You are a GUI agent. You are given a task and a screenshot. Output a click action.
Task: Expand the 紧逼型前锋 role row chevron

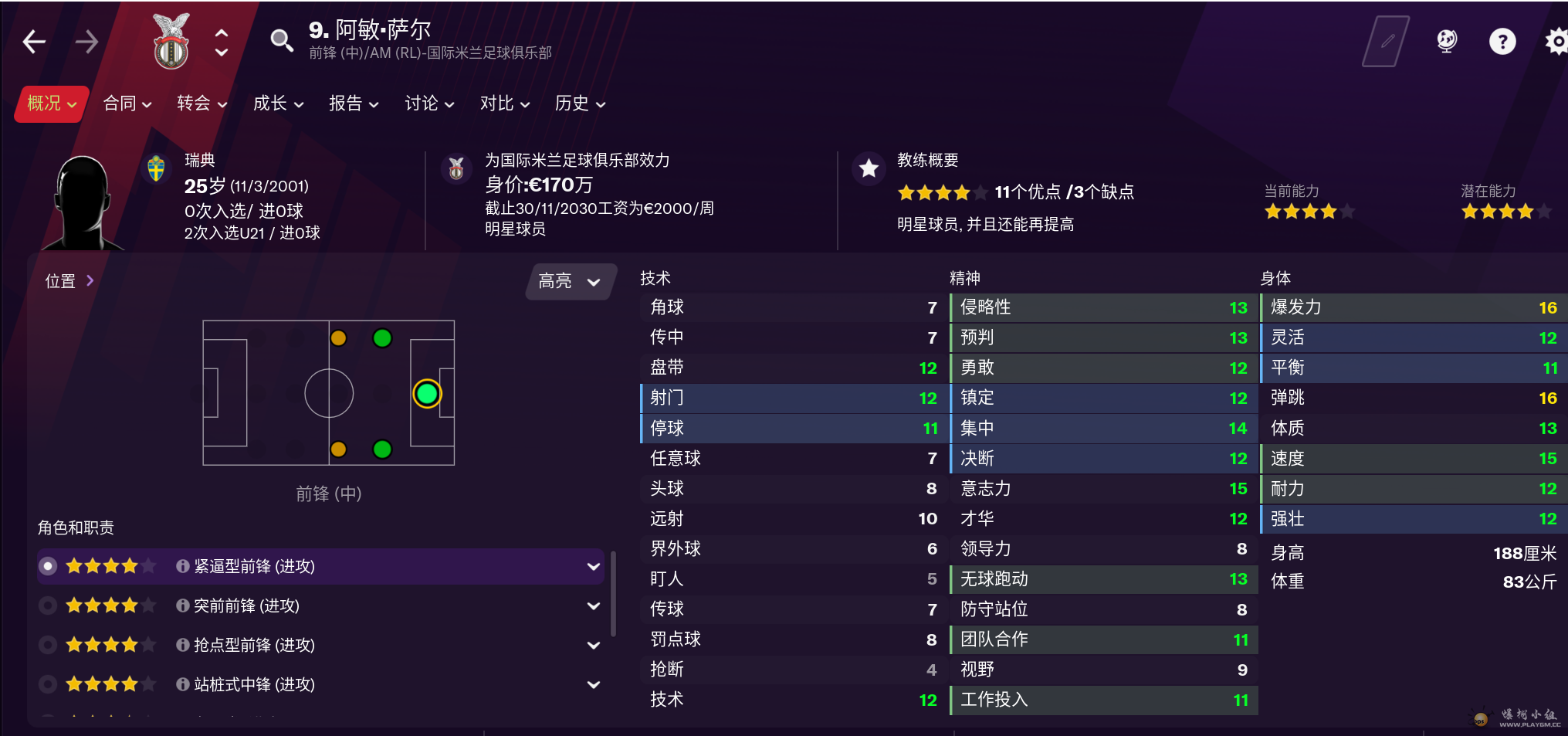click(594, 566)
